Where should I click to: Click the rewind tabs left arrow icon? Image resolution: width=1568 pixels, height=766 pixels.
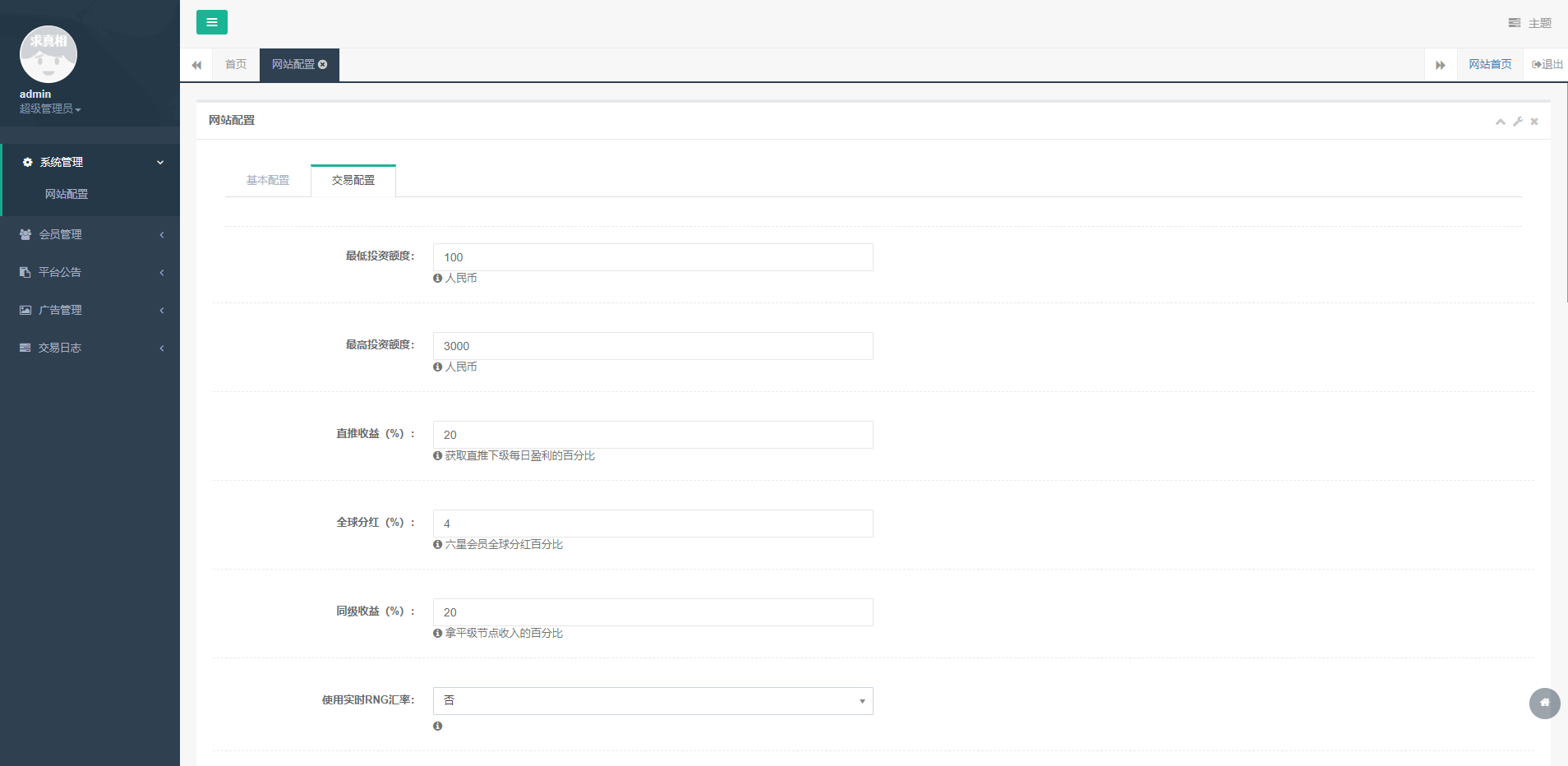click(196, 65)
